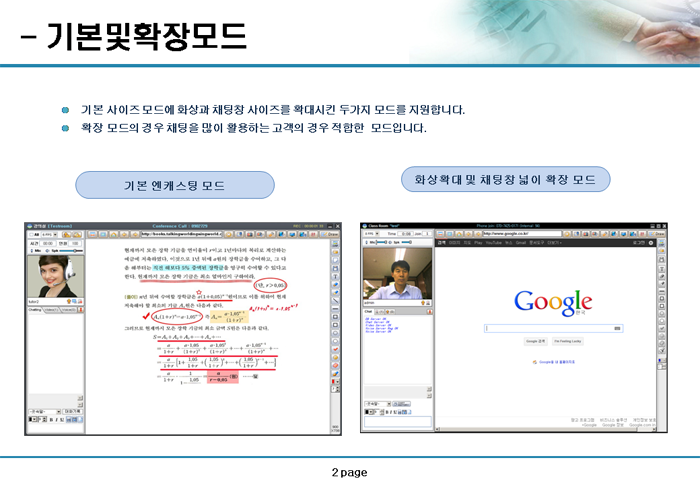
Task: Adjust the Spk volume slider in Testroom window
Action: pos(71,251)
